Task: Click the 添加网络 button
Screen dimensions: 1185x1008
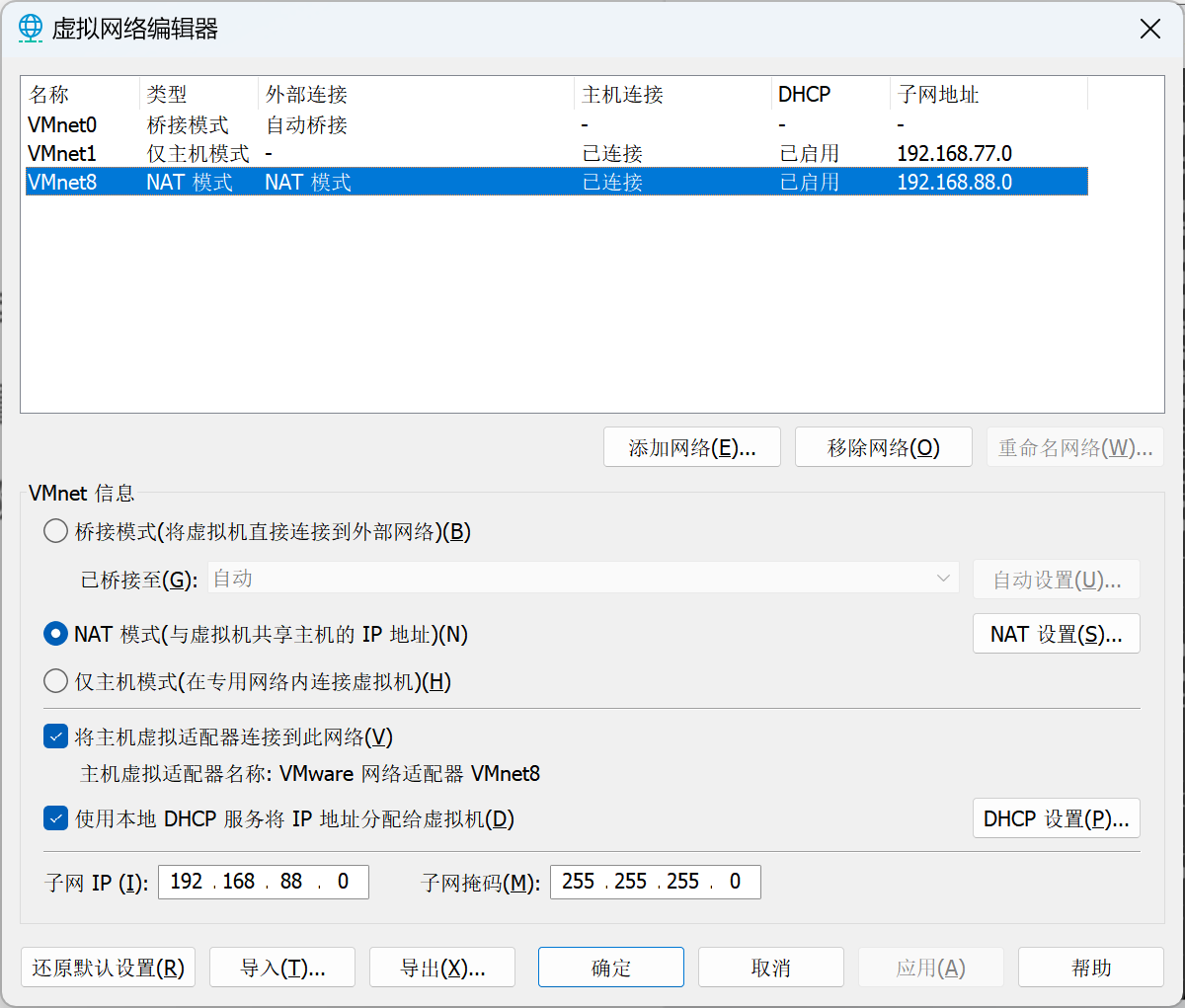Action: click(x=691, y=448)
